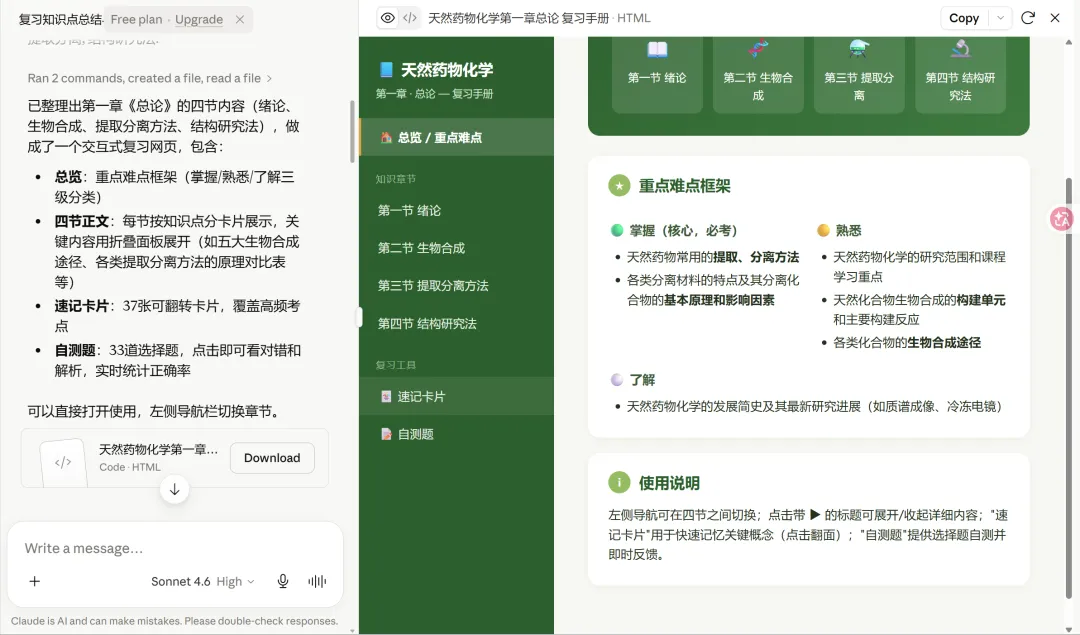Screen dimensions: 1080x635
Task: Click the star icon next to 重点难点框架
Action: coord(619,185)
